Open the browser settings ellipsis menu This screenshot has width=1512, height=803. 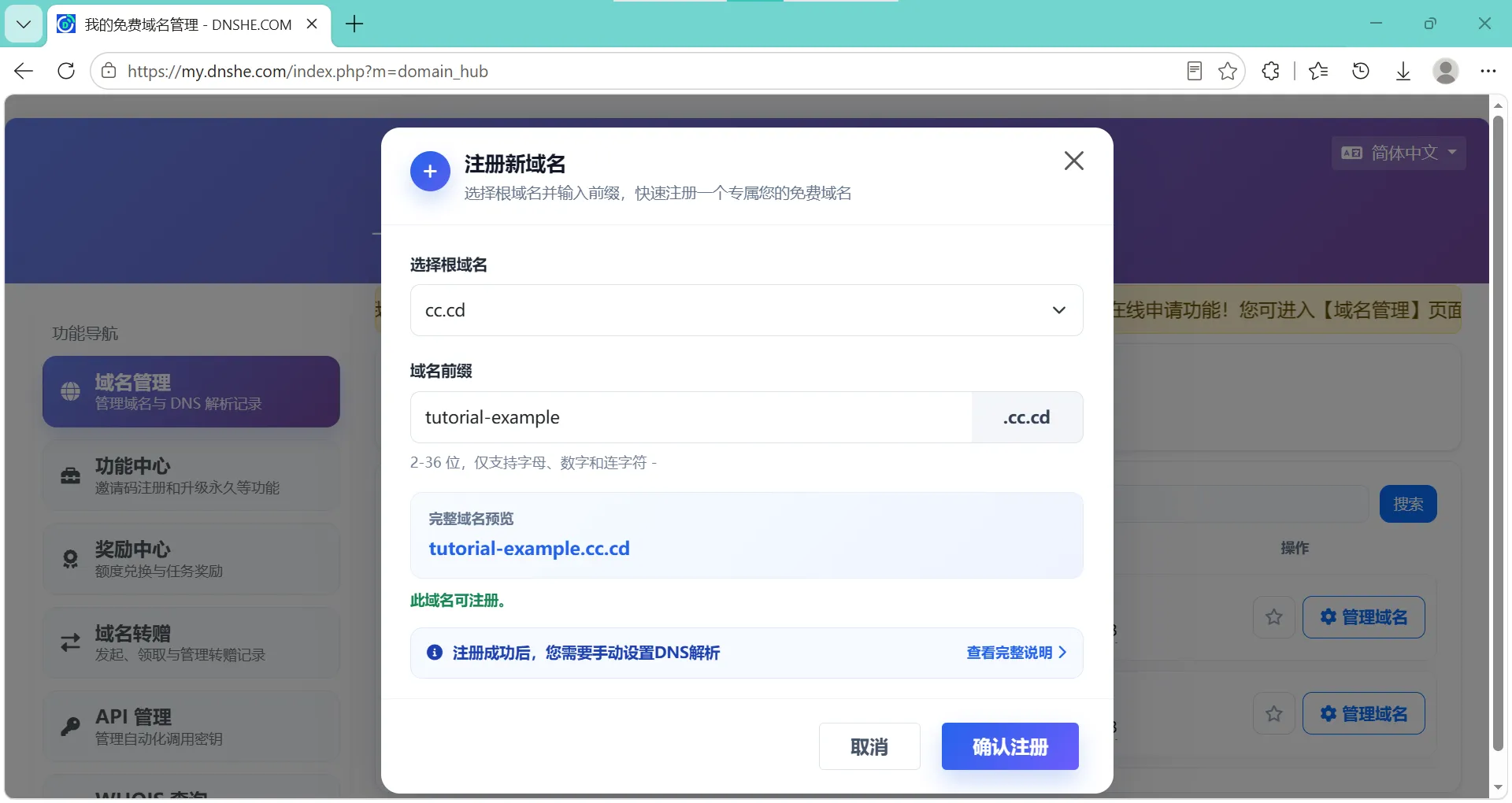(1488, 71)
